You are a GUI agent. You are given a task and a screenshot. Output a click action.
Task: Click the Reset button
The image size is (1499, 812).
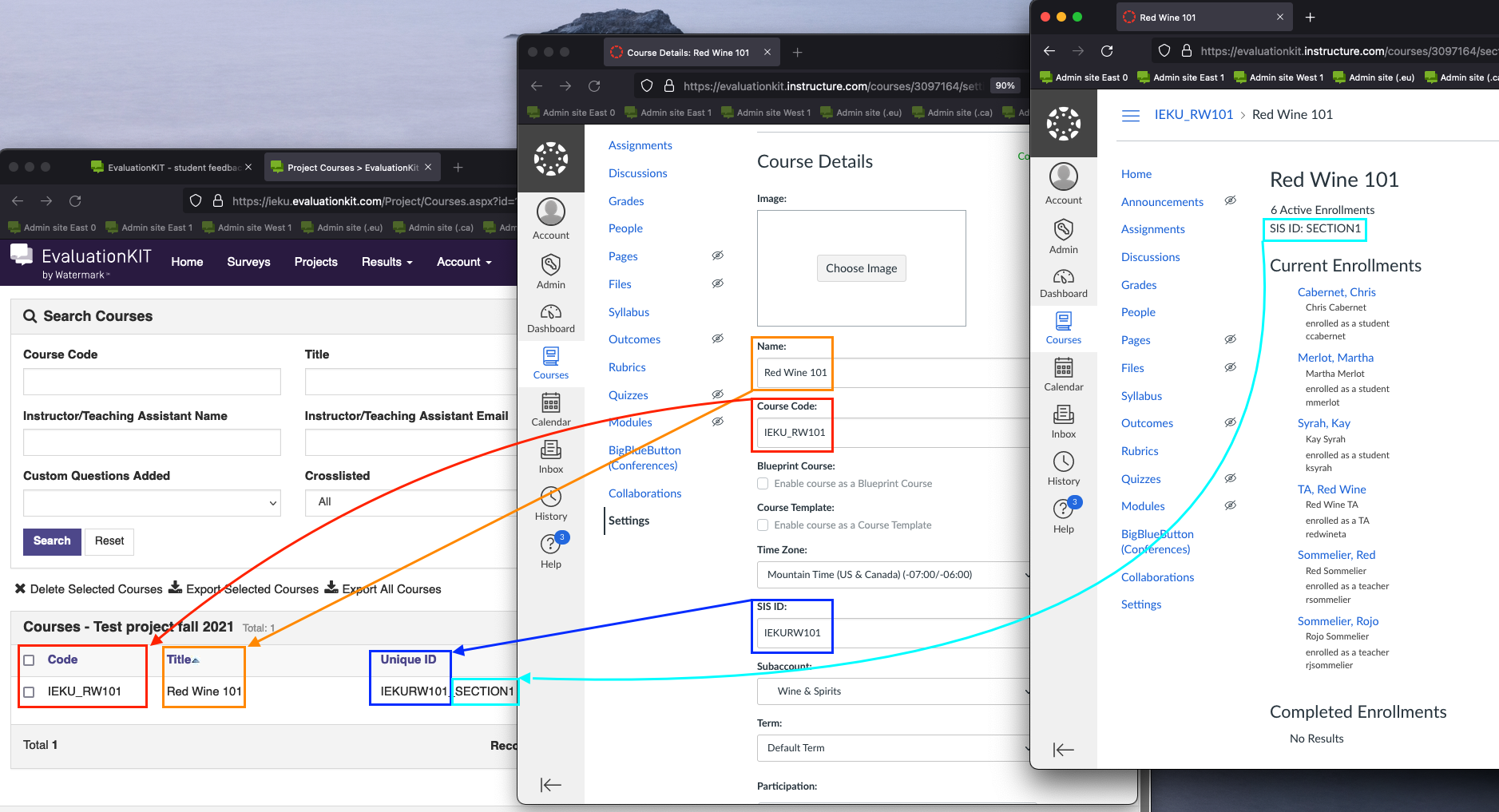point(109,541)
